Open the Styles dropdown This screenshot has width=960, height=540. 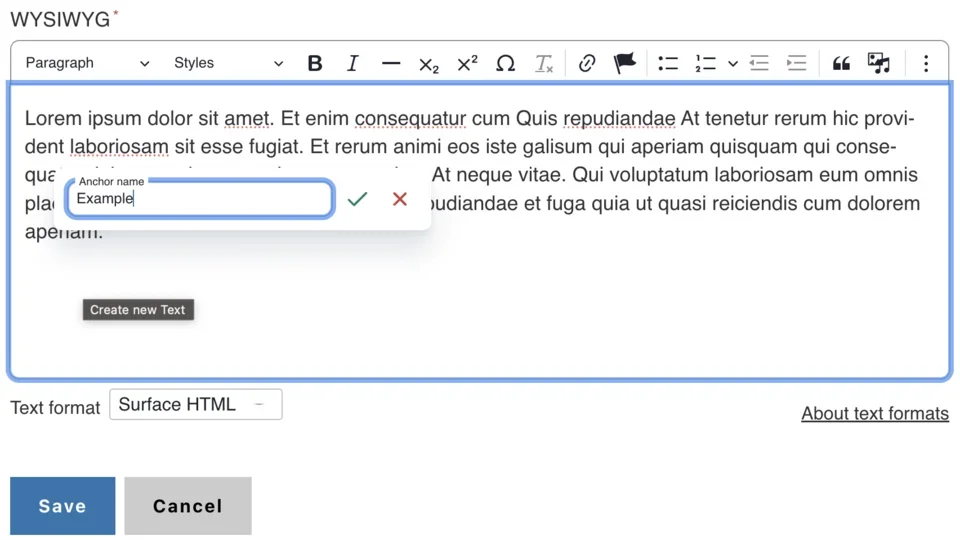coord(228,63)
